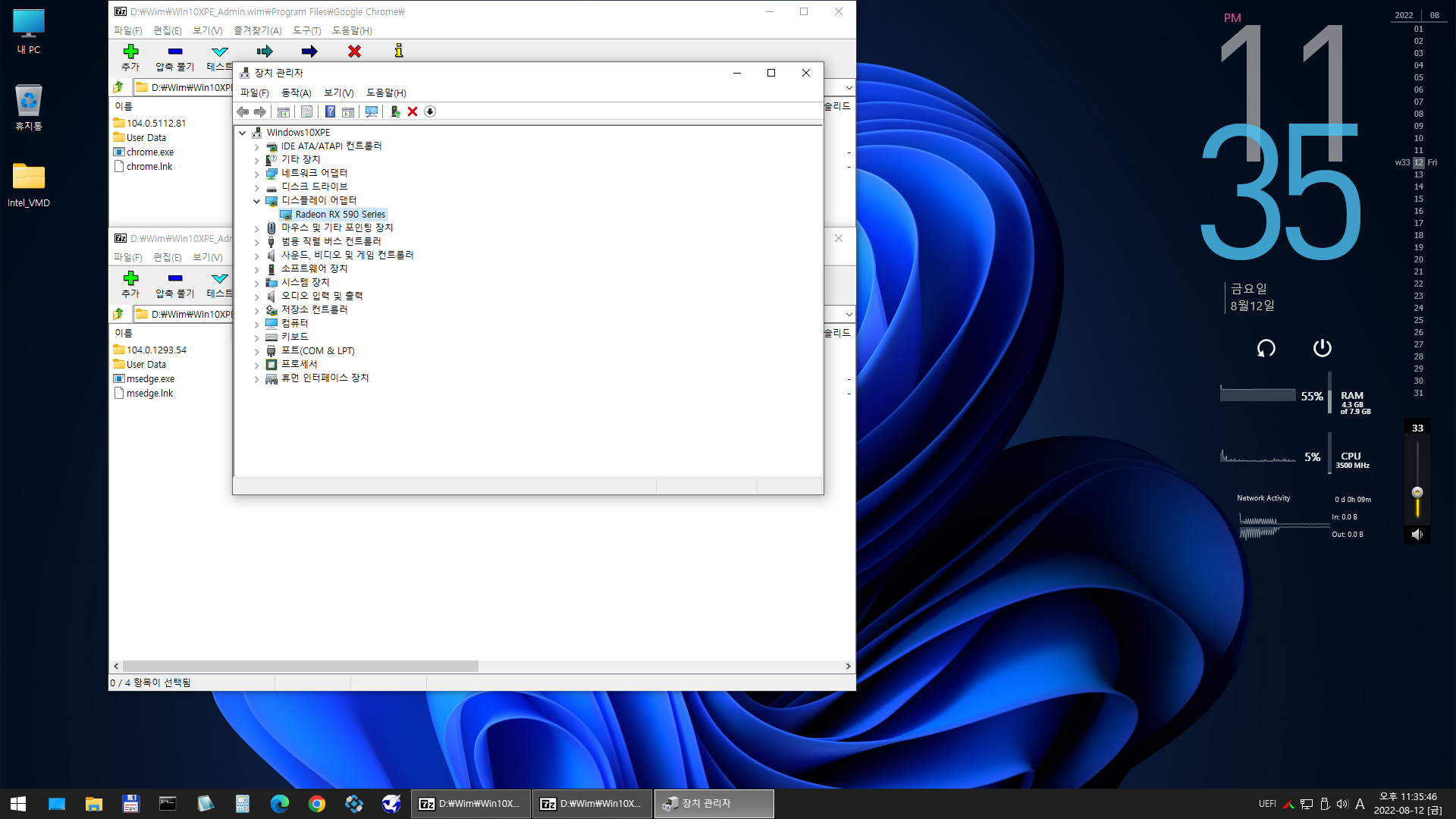Click the Copy arrow icon in top 7-Zip toolbar
Image resolution: width=1456 pixels, height=819 pixels.
click(x=265, y=52)
